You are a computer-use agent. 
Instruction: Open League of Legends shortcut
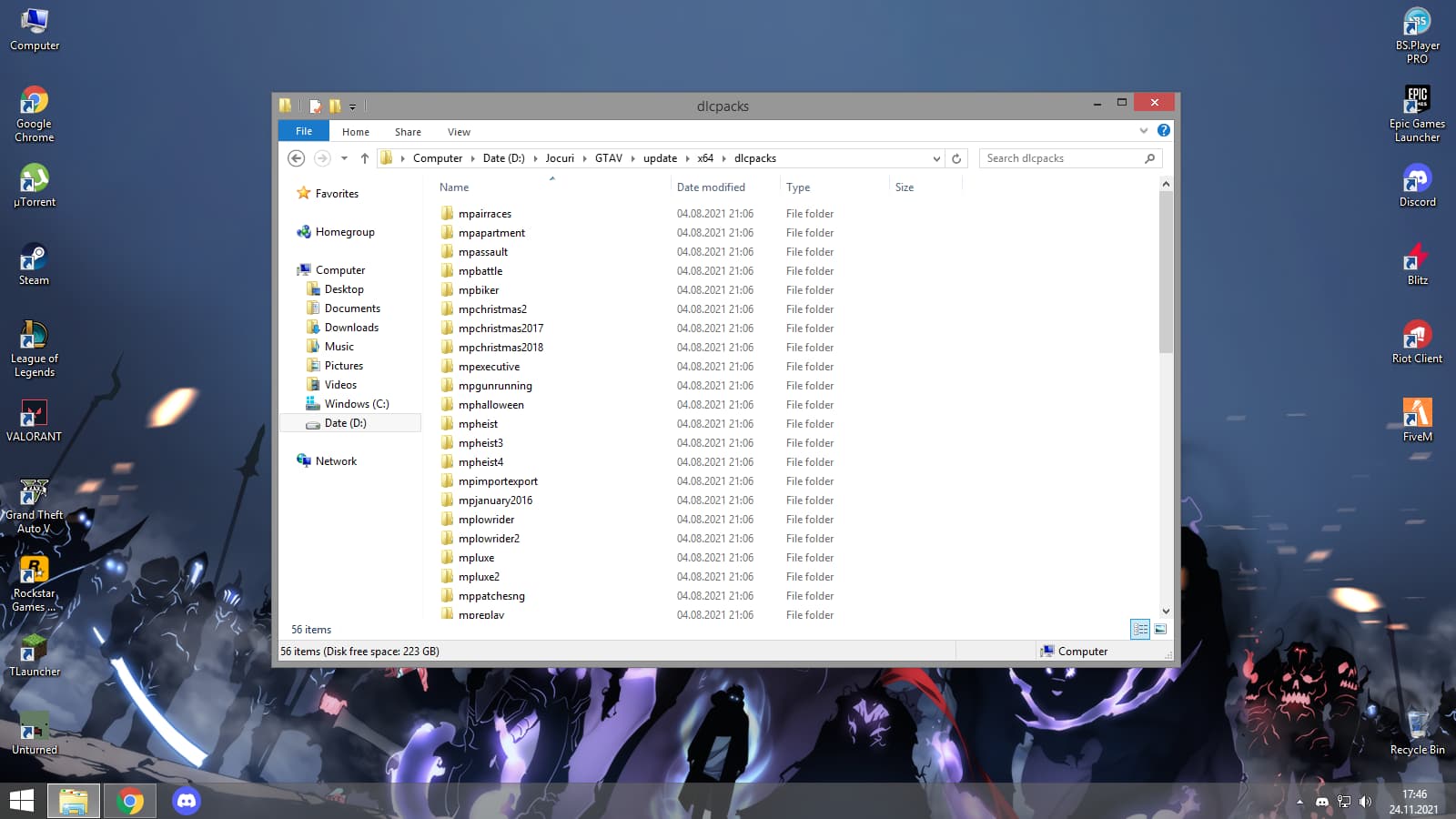(34, 349)
